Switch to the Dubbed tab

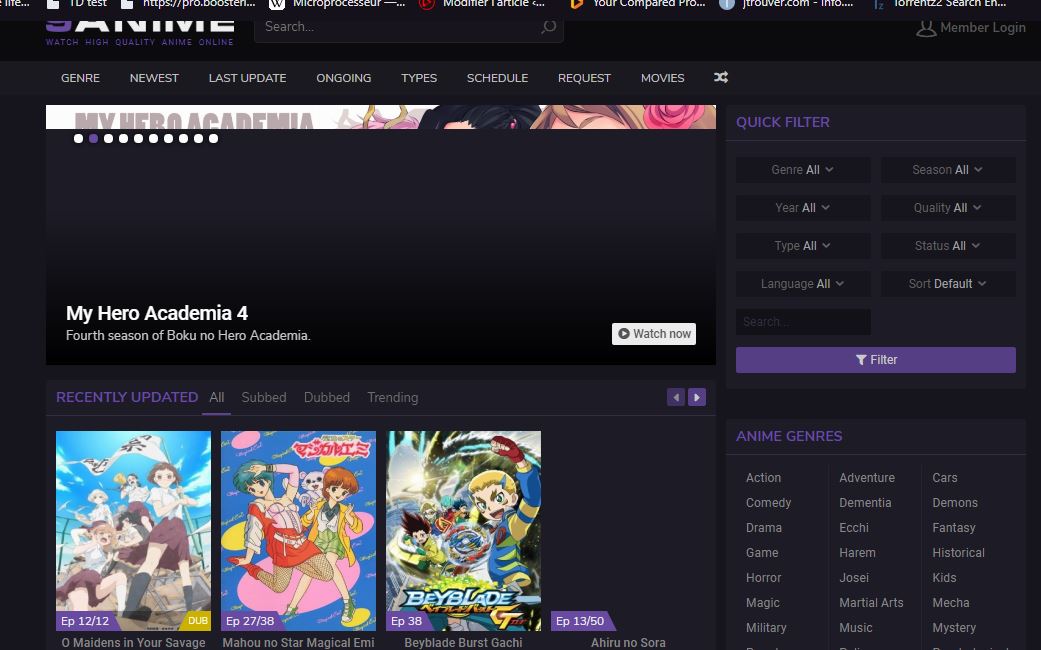pyautogui.click(x=327, y=398)
